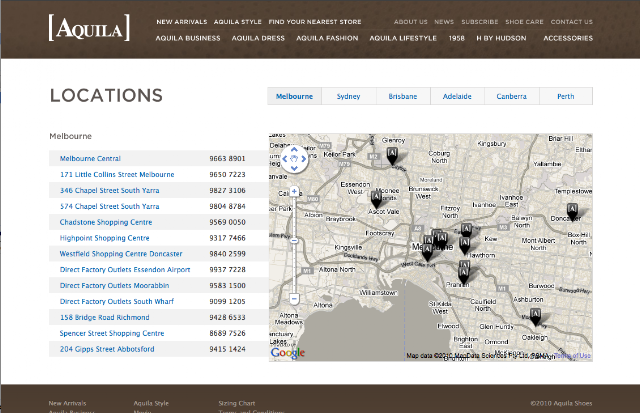Open the Melbourne Central store link
The width and height of the screenshot is (640, 413).
[90, 158]
